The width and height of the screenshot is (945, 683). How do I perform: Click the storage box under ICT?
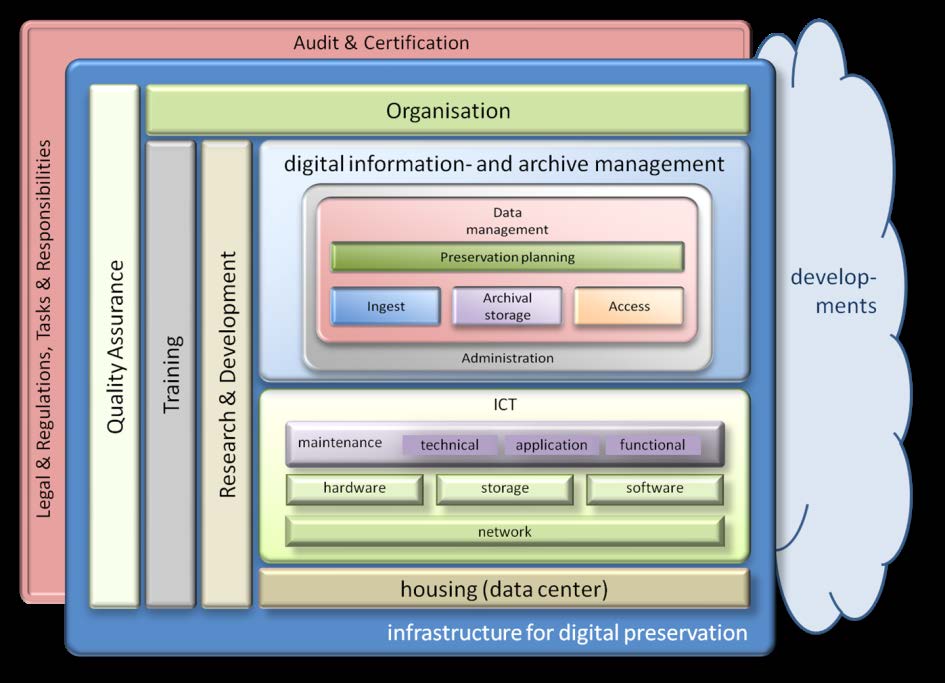tap(505, 489)
